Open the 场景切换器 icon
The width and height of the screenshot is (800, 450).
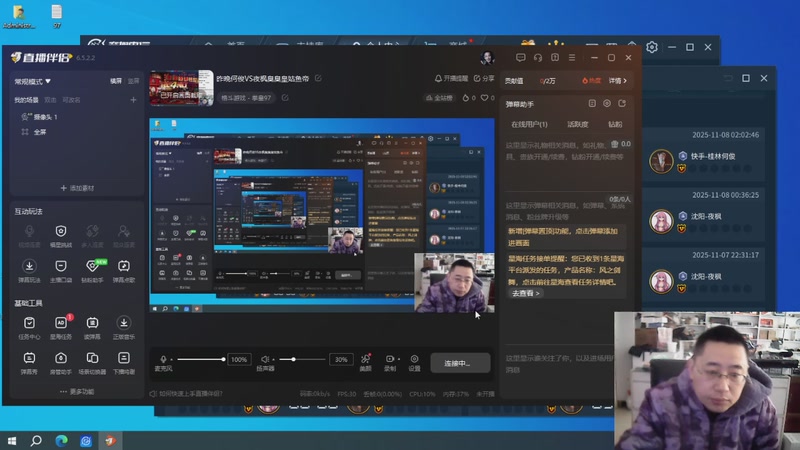(92, 358)
